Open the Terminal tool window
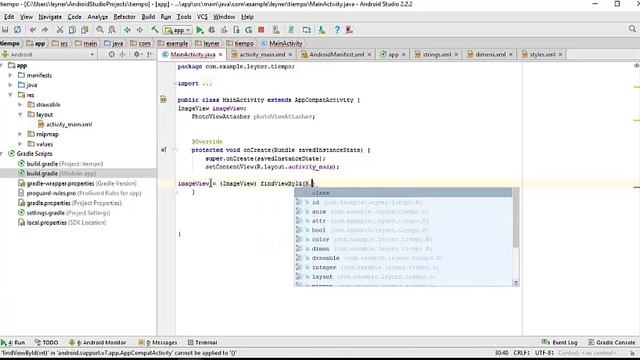The image size is (640, 360). click(202, 342)
